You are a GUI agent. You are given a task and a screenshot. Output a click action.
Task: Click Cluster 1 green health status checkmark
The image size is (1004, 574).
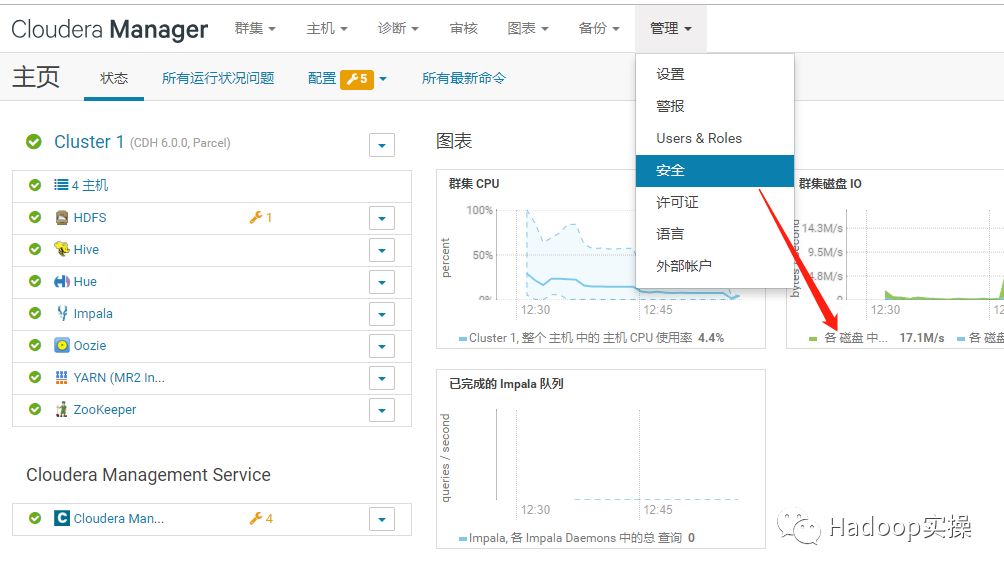tap(35, 143)
